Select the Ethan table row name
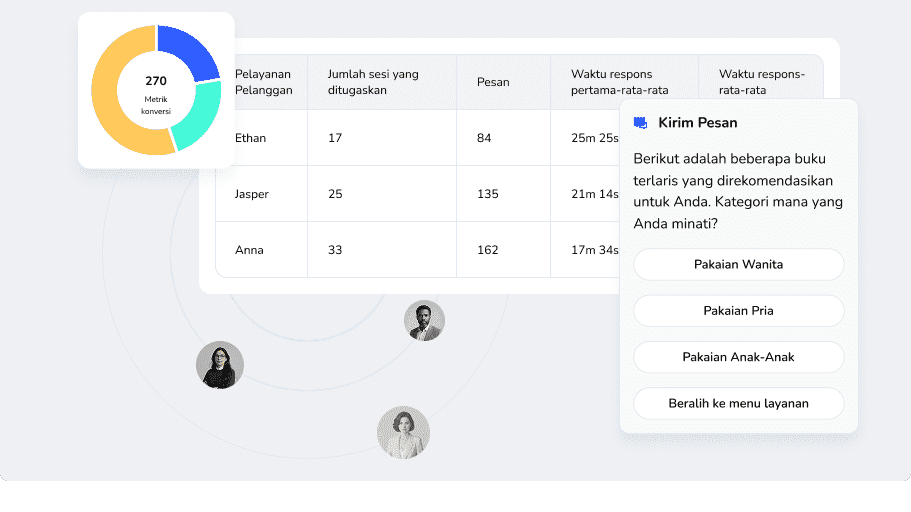 250,138
